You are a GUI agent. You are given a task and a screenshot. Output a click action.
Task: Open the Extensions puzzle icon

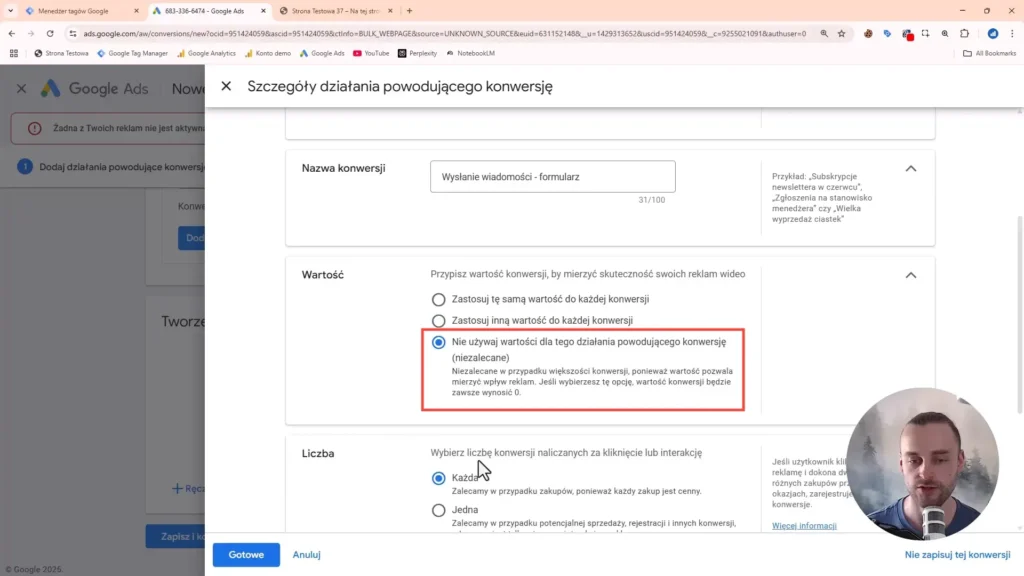tap(965, 33)
